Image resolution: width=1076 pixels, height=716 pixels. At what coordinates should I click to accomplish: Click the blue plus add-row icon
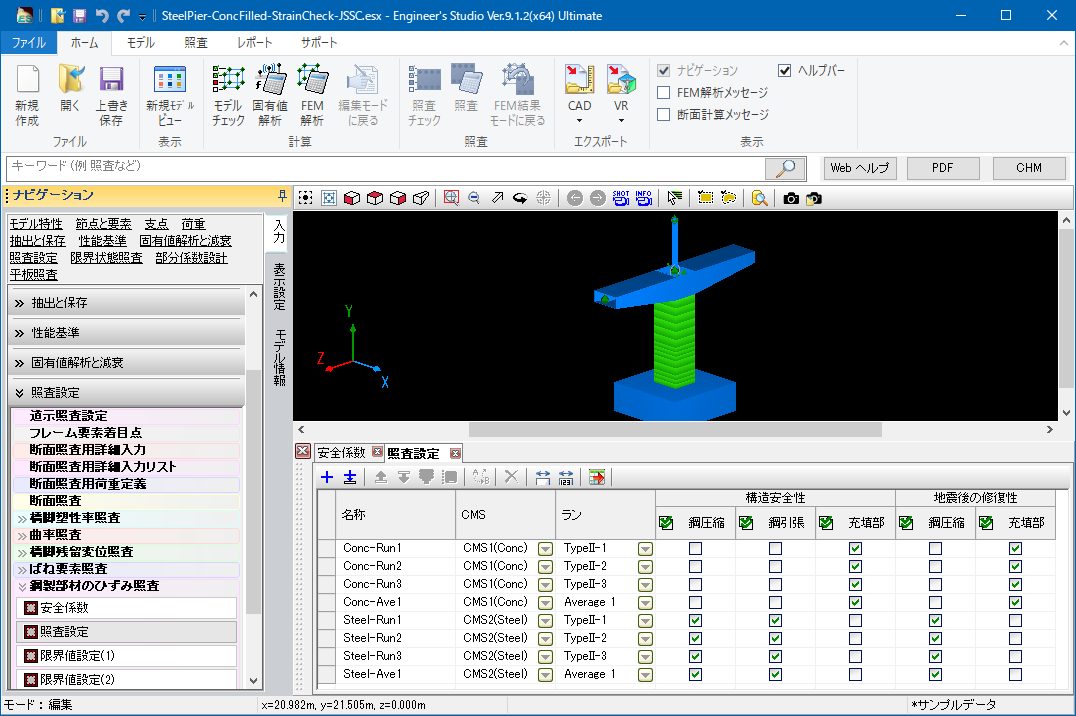click(x=327, y=477)
